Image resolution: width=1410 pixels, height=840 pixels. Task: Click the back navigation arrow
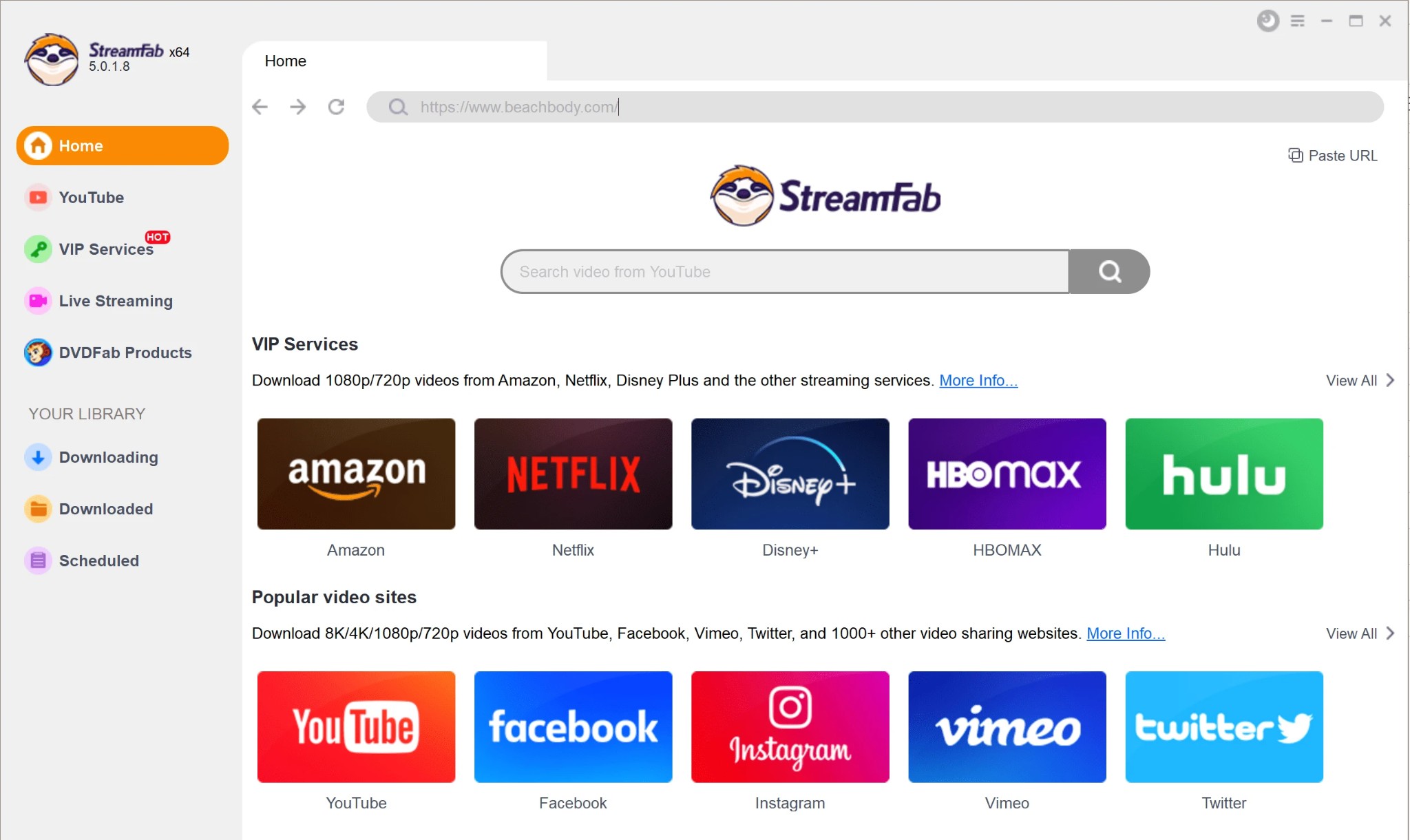[x=261, y=107]
